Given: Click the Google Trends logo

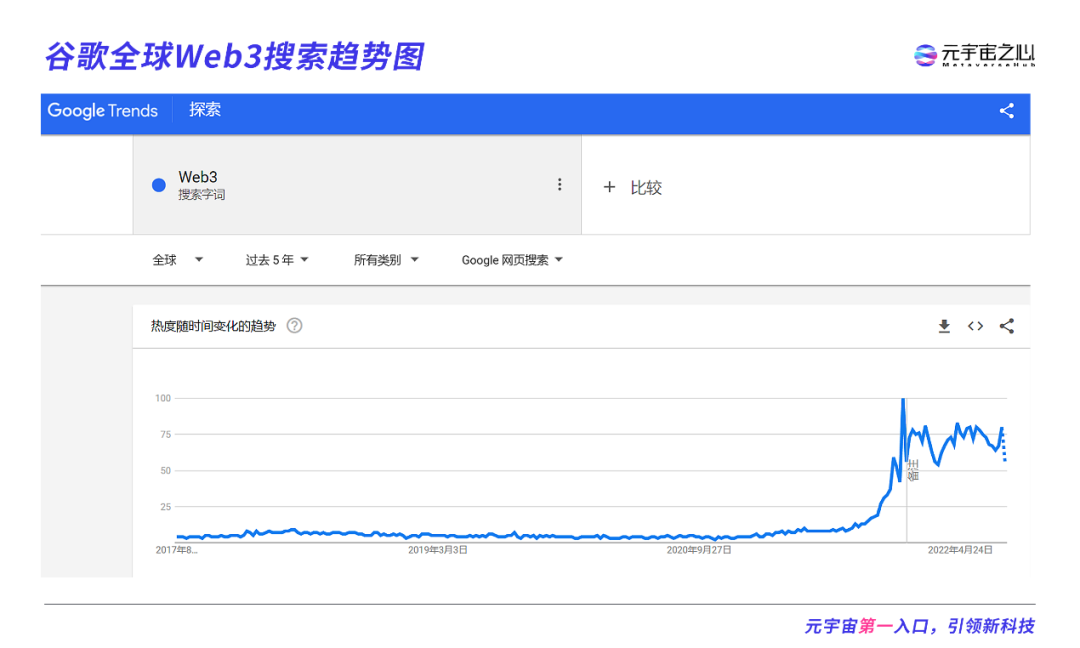Looking at the screenshot, I should [x=103, y=111].
